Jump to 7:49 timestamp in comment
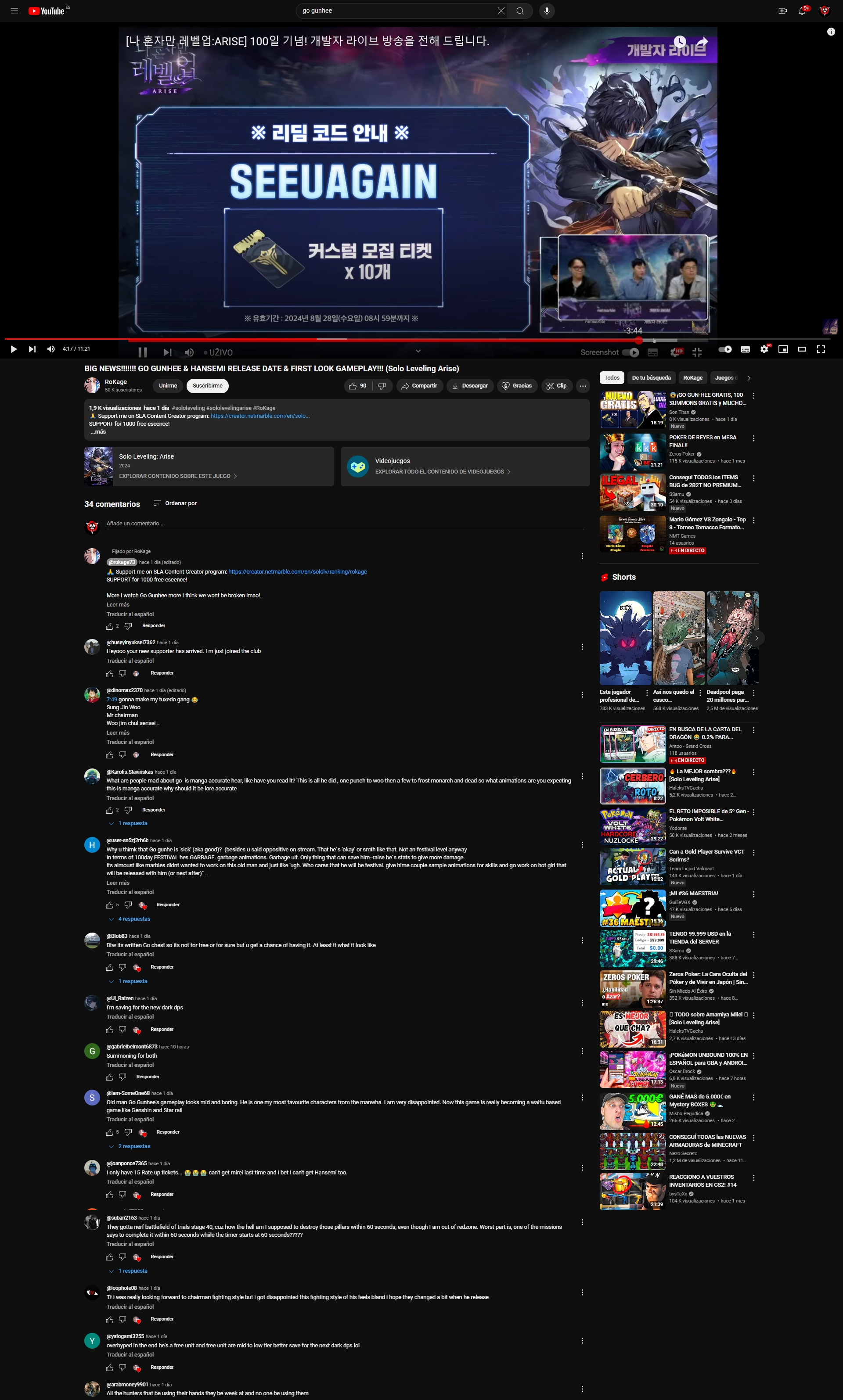Screen dimensions: 843x1400 click(x=112, y=700)
